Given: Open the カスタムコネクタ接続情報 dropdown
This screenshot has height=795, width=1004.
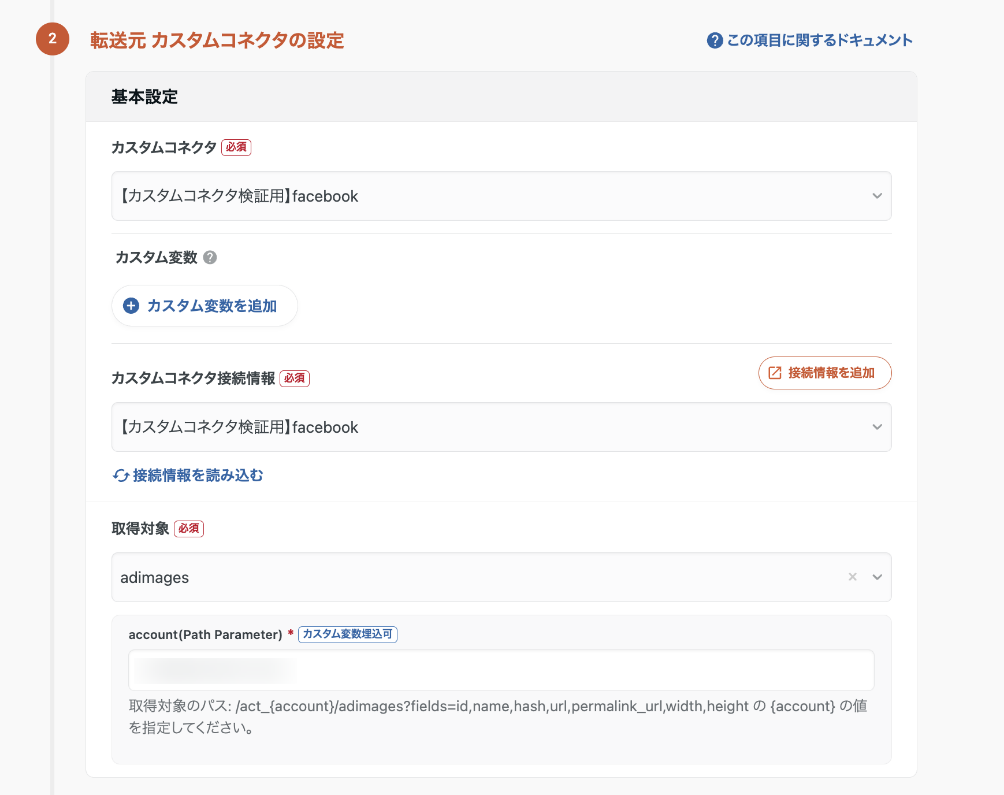Looking at the screenshot, I should pos(500,427).
